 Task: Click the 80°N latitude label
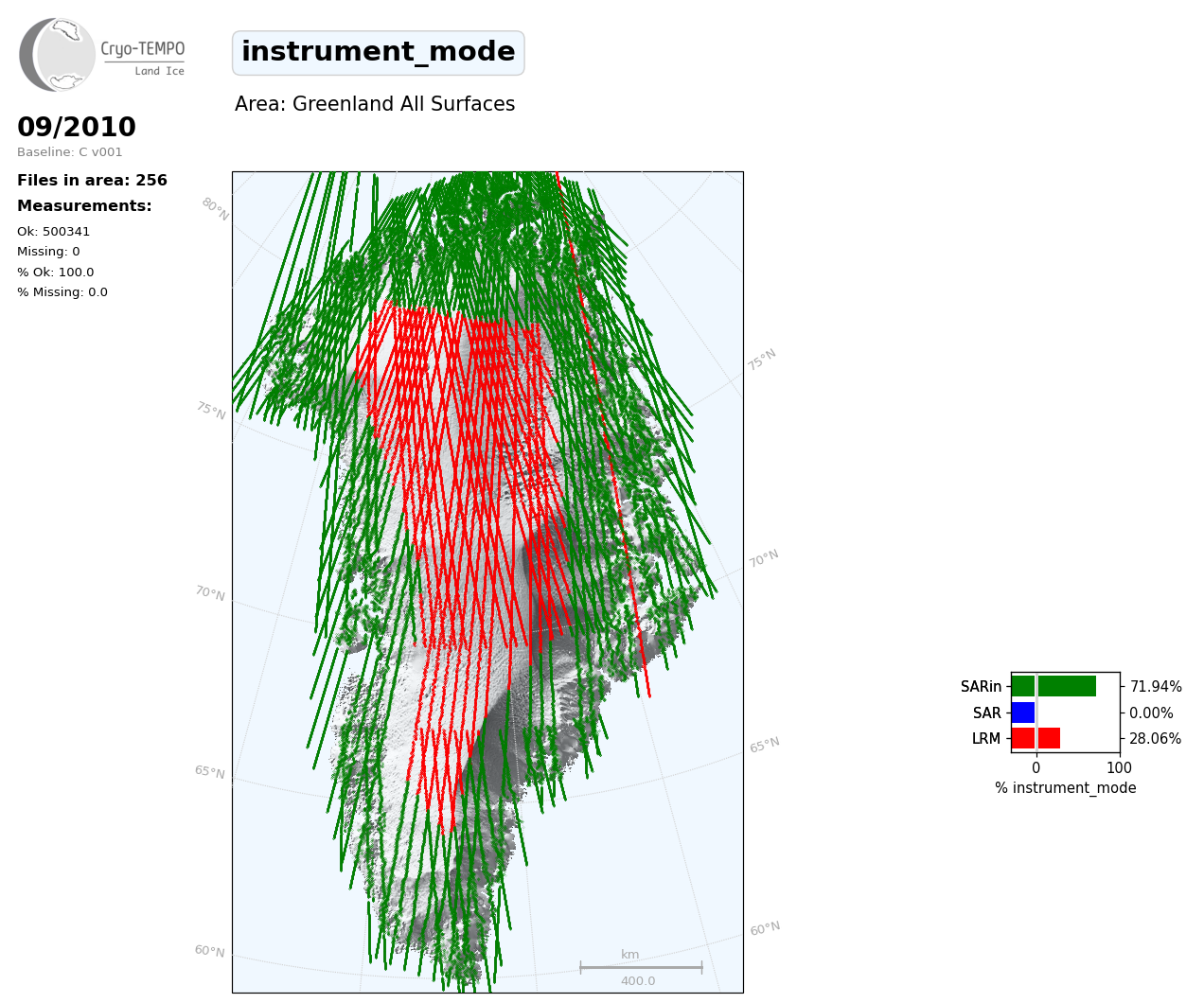coord(215,209)
